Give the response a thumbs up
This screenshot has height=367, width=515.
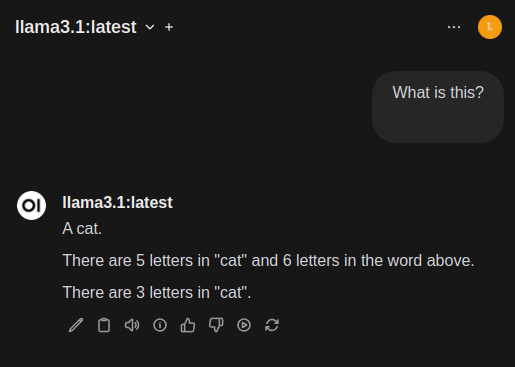click(188, 325)
